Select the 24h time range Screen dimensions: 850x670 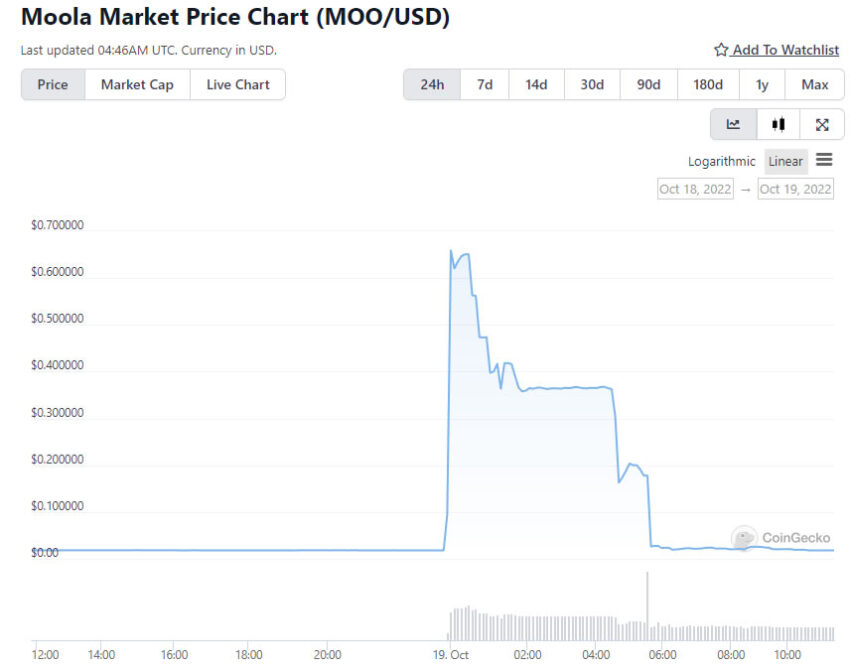[x=432, y=85]
